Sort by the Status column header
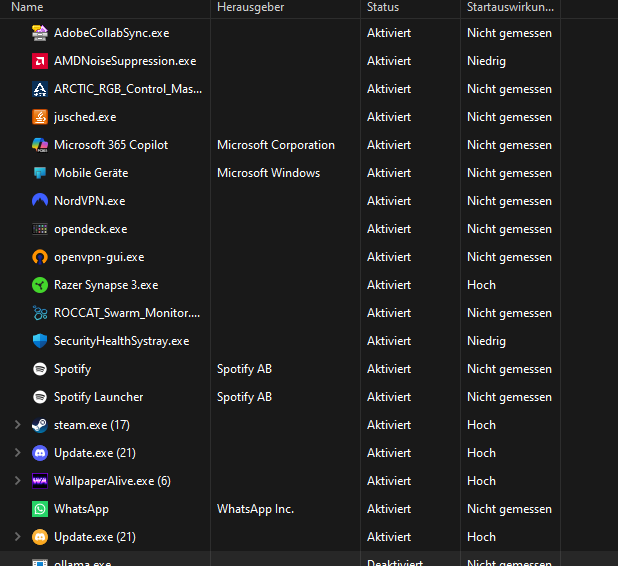This screenshot has width=618, height=566. tap(383, 7)
